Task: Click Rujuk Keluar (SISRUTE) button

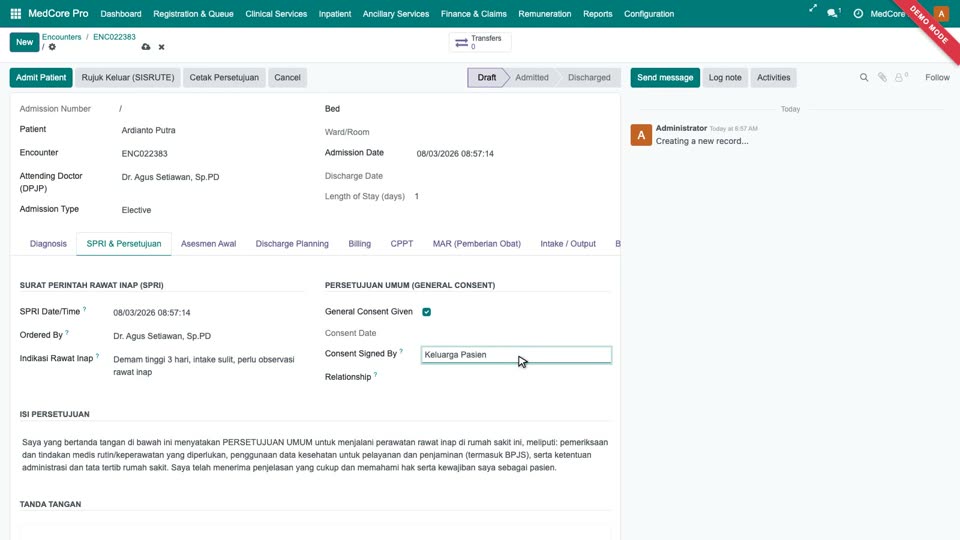Action: [128, 78]
